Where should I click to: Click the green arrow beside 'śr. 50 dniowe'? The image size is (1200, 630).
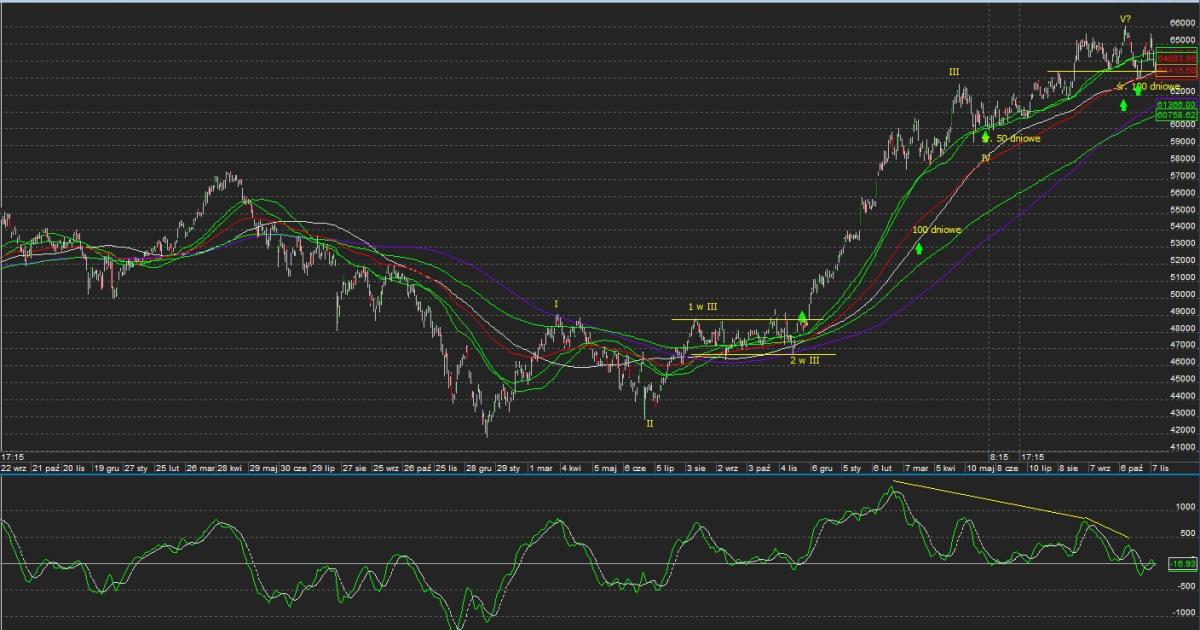985,137
